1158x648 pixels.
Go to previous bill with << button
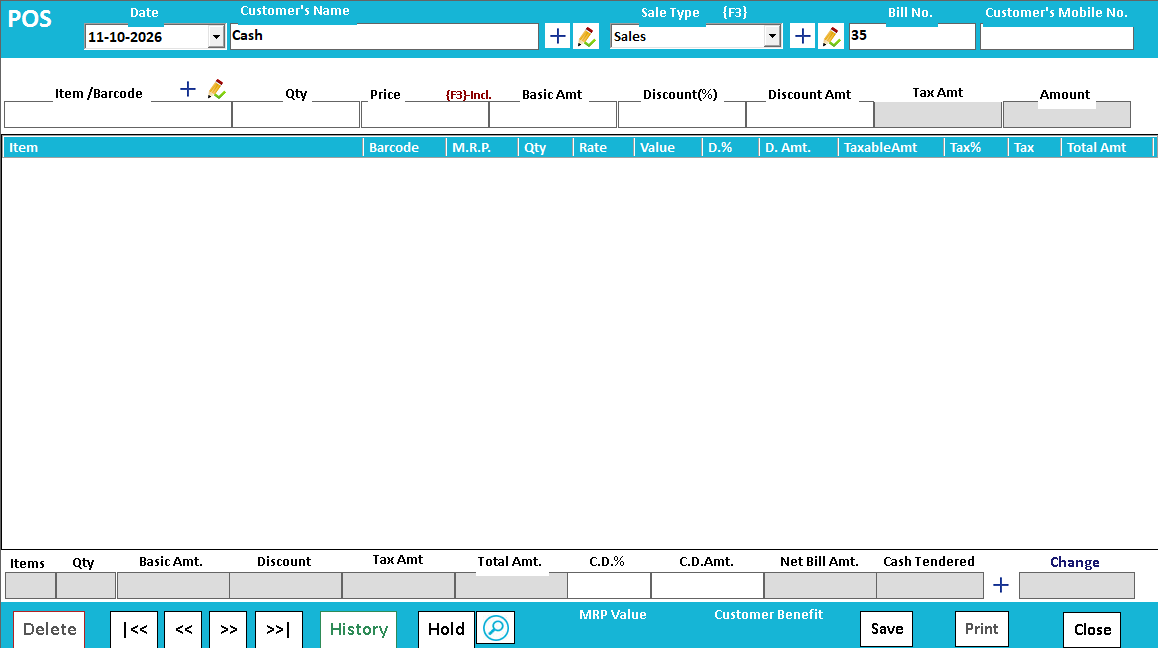pyautogui.click(x=183, y=630)
